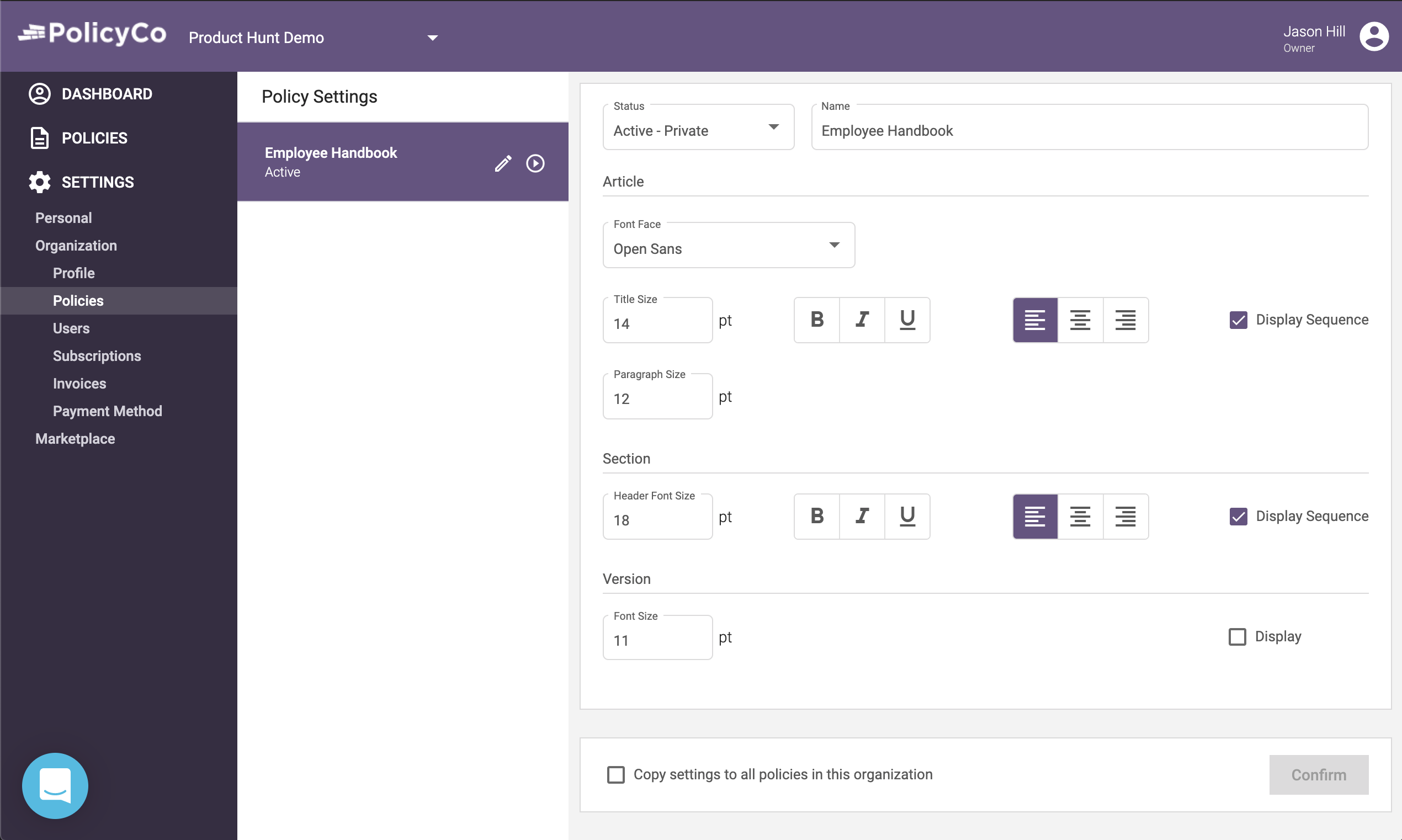The height and width of the screenshot is (840, 1402).
Task: Enable the Version Display checkbox
Action: click(x=1237, y=637)
